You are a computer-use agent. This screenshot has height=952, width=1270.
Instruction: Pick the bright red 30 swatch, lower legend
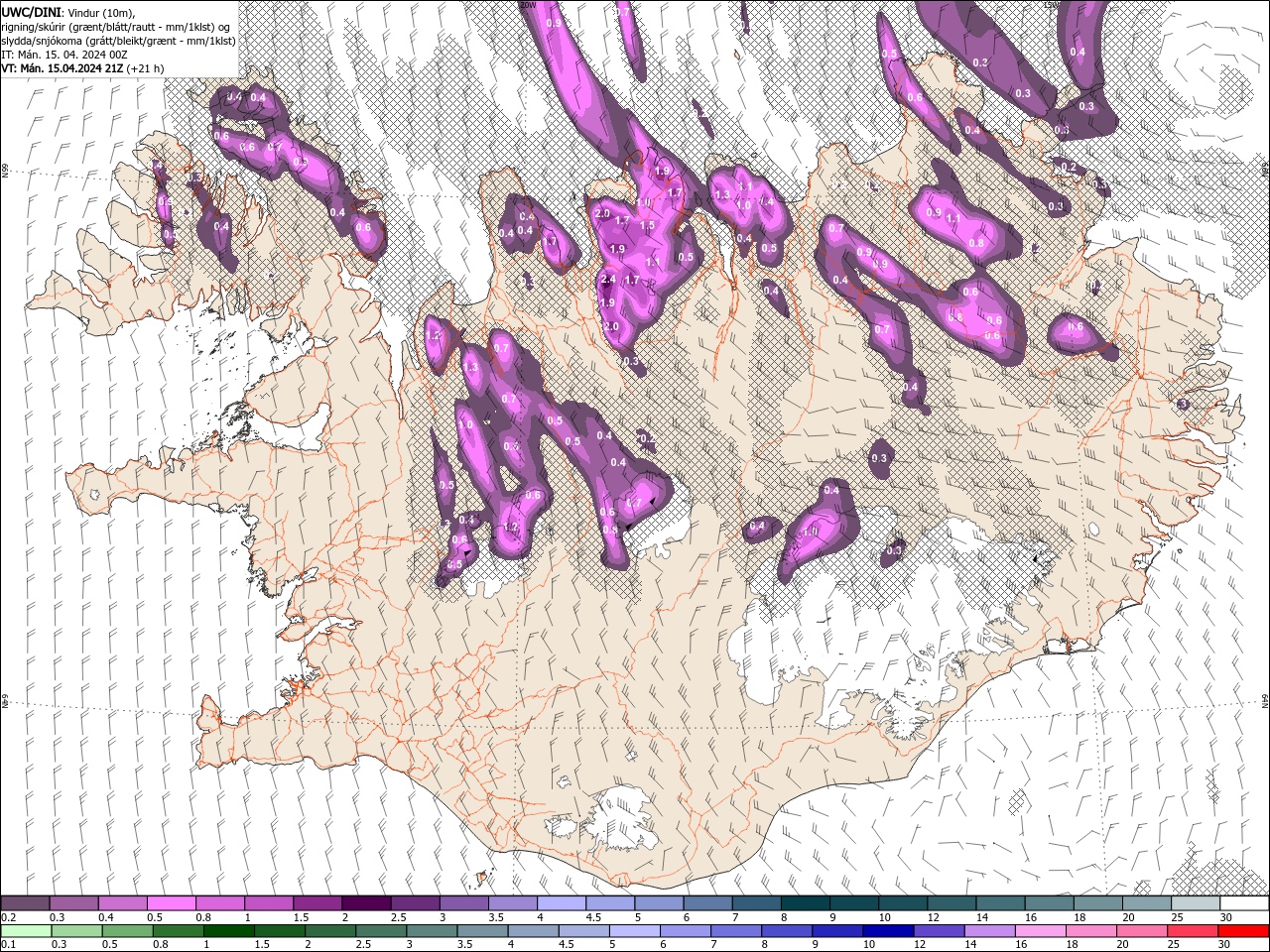1244,931
